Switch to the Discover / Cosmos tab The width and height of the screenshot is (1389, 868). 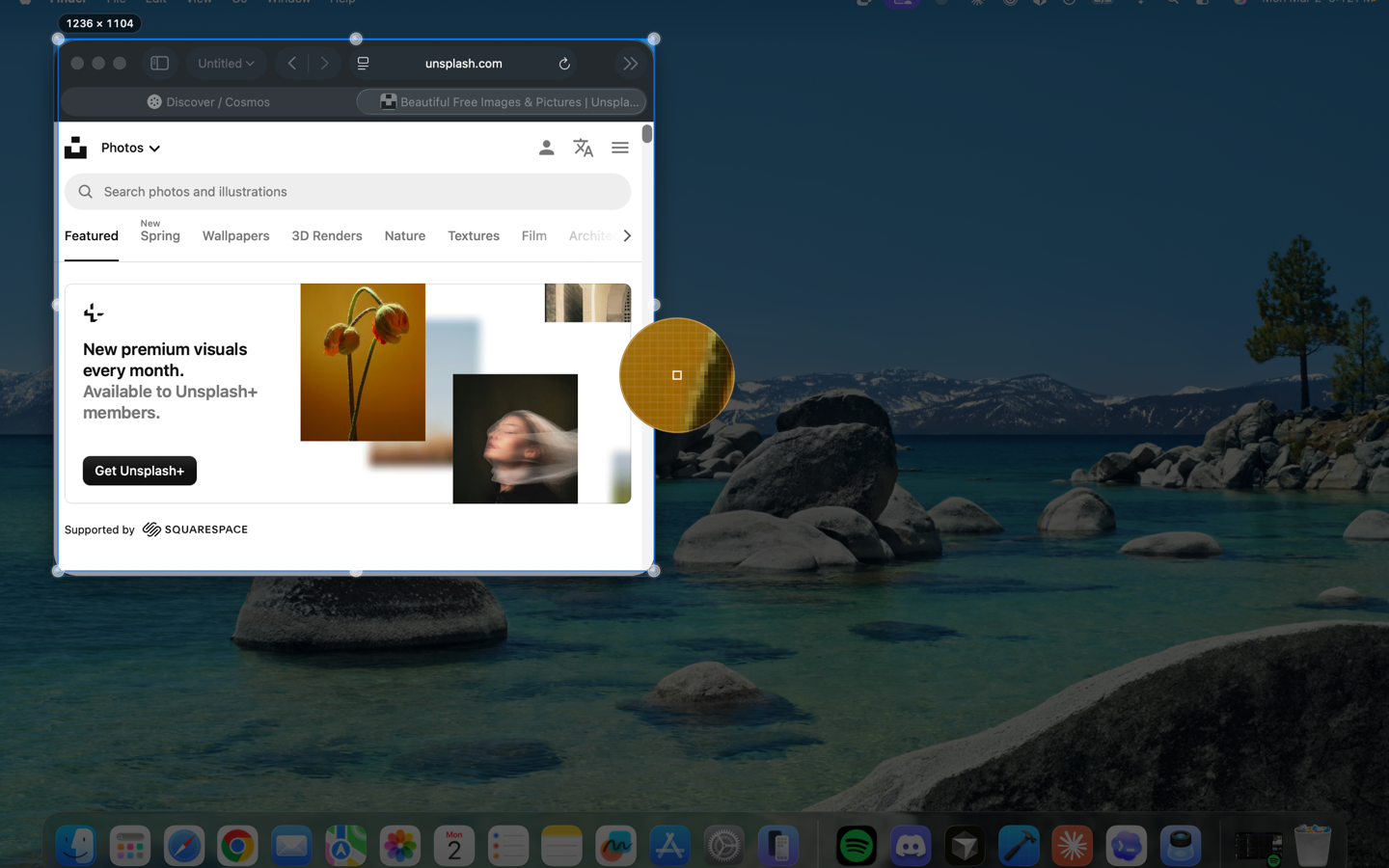pyautogui.click(x=208, y=102)
